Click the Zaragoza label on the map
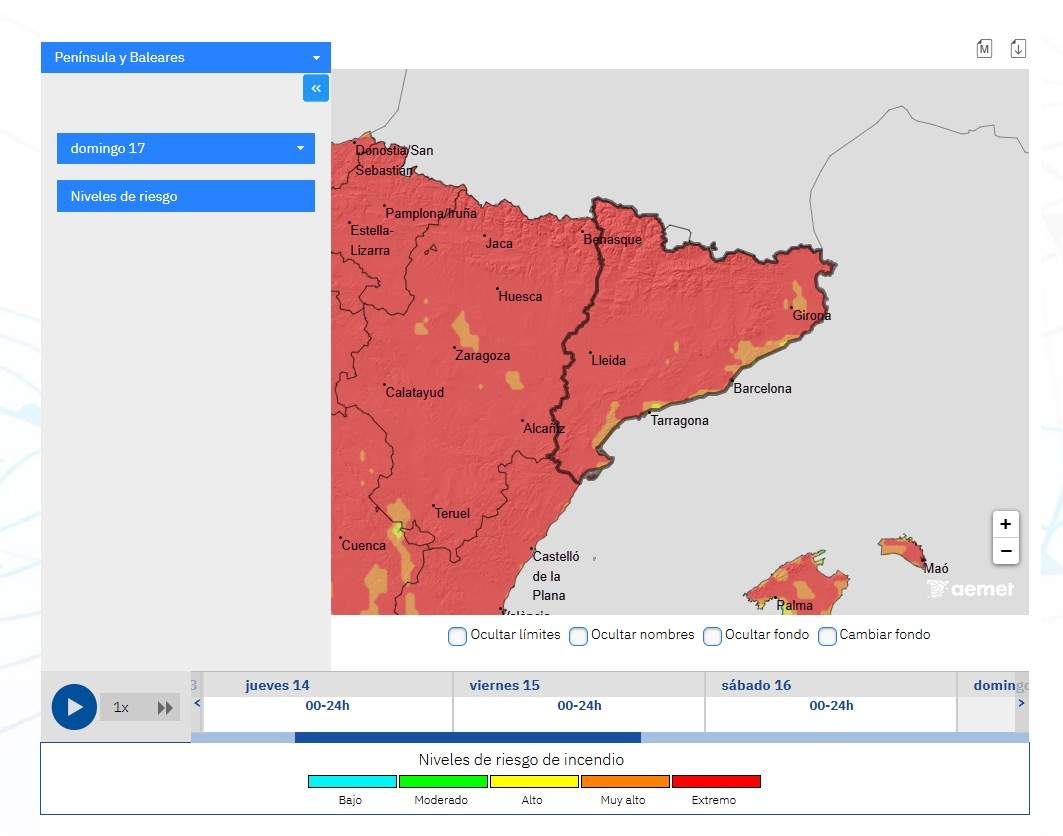 click(x=483, y=355)
